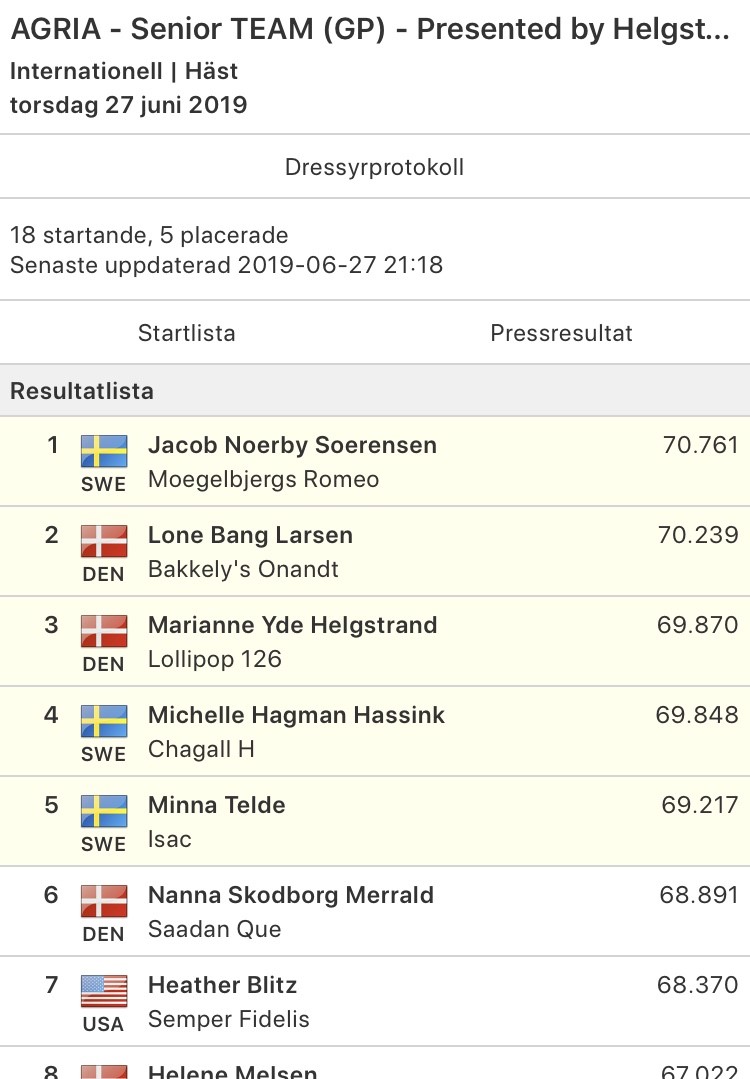Screen dimensions: 750x1079
Task: Open the Pressresultat tab
Action: click(x=561, y=333)
